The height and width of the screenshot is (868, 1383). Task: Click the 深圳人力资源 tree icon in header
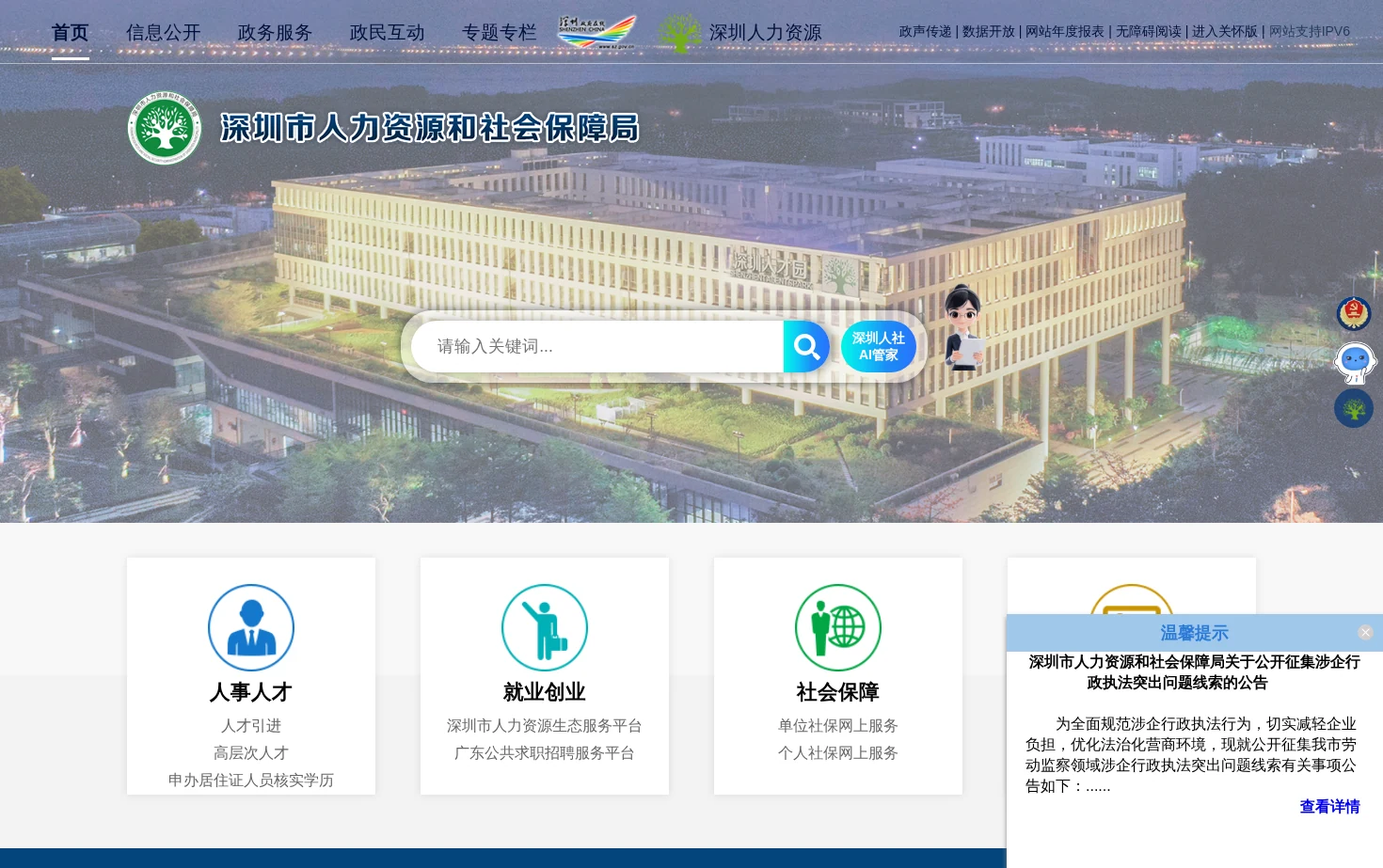(679, 33)
